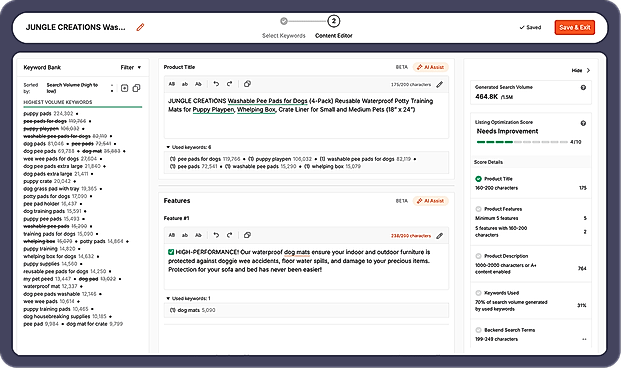The image size is (621, 368).
Task: Open help for Generated Search Volume
Action: [583, 88]
